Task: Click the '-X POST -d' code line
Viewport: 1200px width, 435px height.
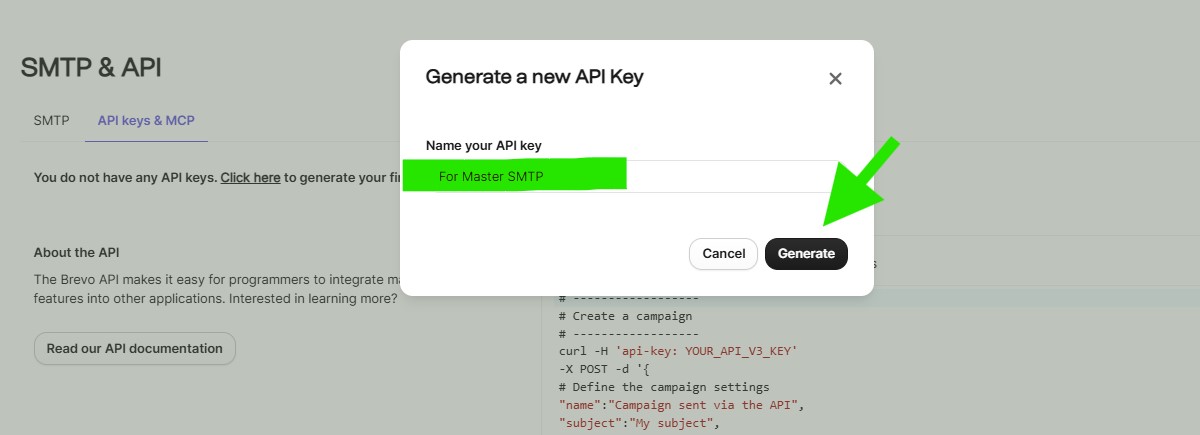Action: [601, 369]
